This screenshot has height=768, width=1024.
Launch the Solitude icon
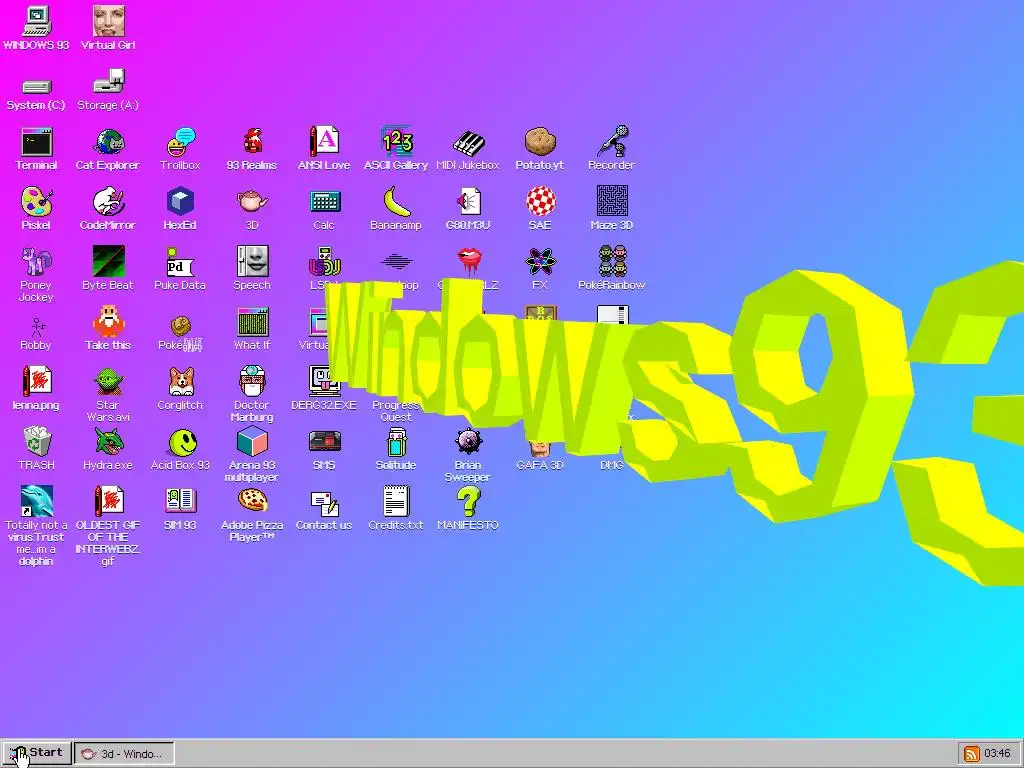(396, 441)
